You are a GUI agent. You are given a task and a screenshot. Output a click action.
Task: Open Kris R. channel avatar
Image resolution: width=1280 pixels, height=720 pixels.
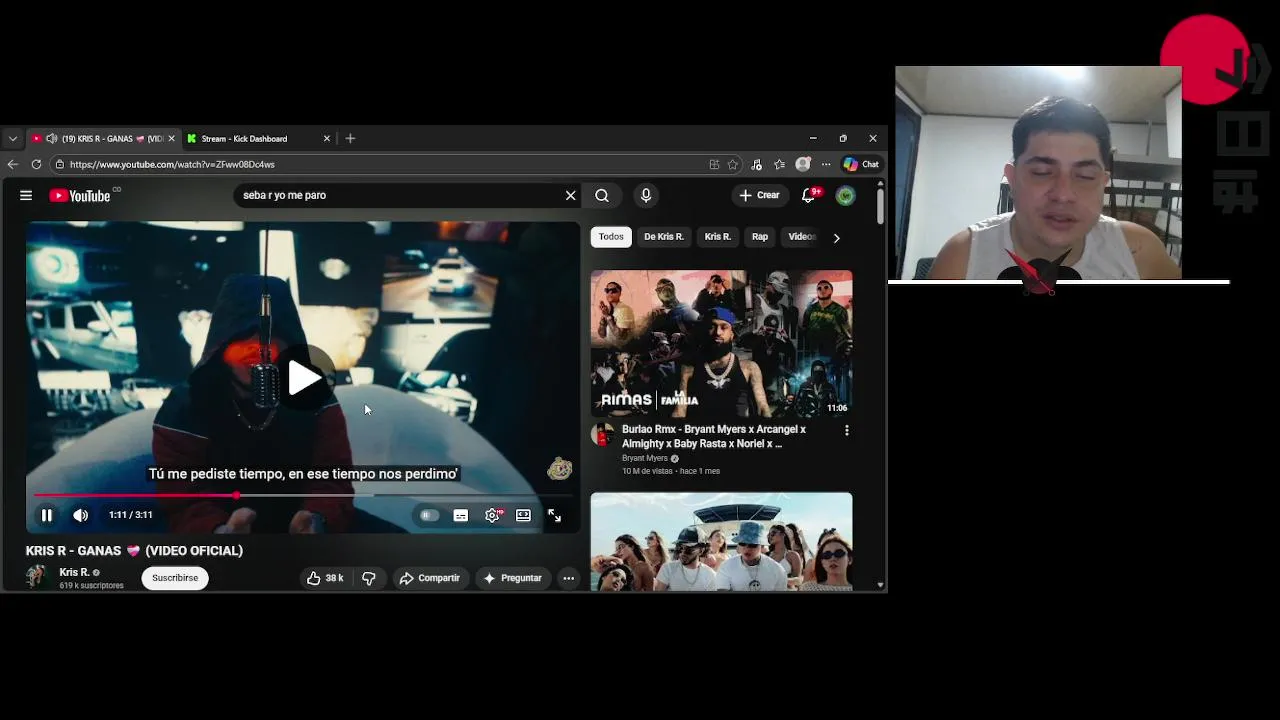(37, 577)
